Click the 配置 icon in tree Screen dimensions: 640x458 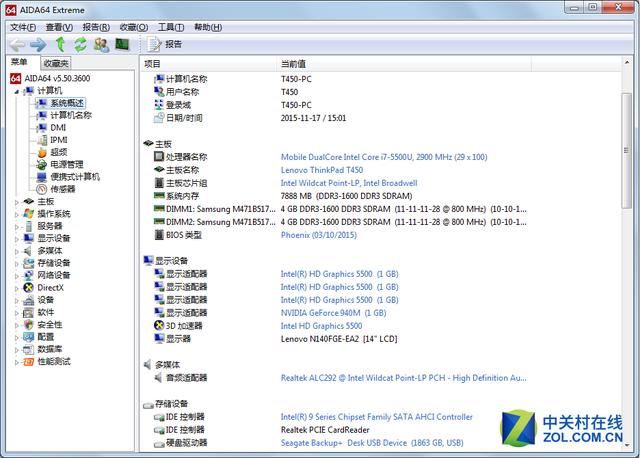[x=29, y=337]
